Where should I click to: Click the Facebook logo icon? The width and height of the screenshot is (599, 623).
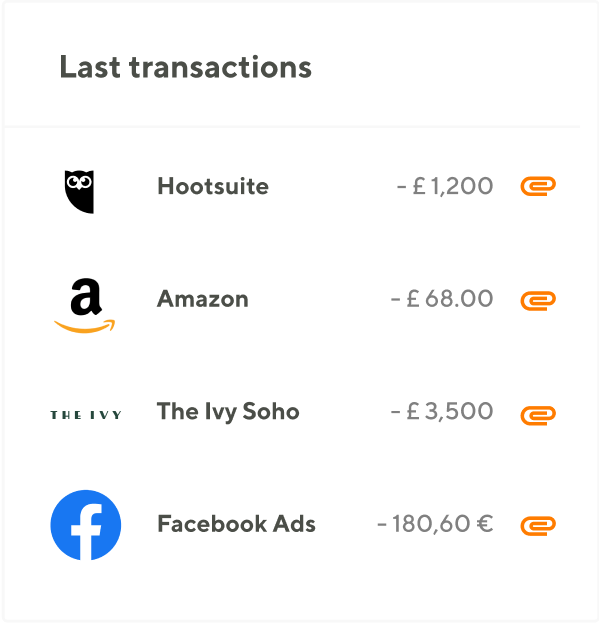(86, 525)
